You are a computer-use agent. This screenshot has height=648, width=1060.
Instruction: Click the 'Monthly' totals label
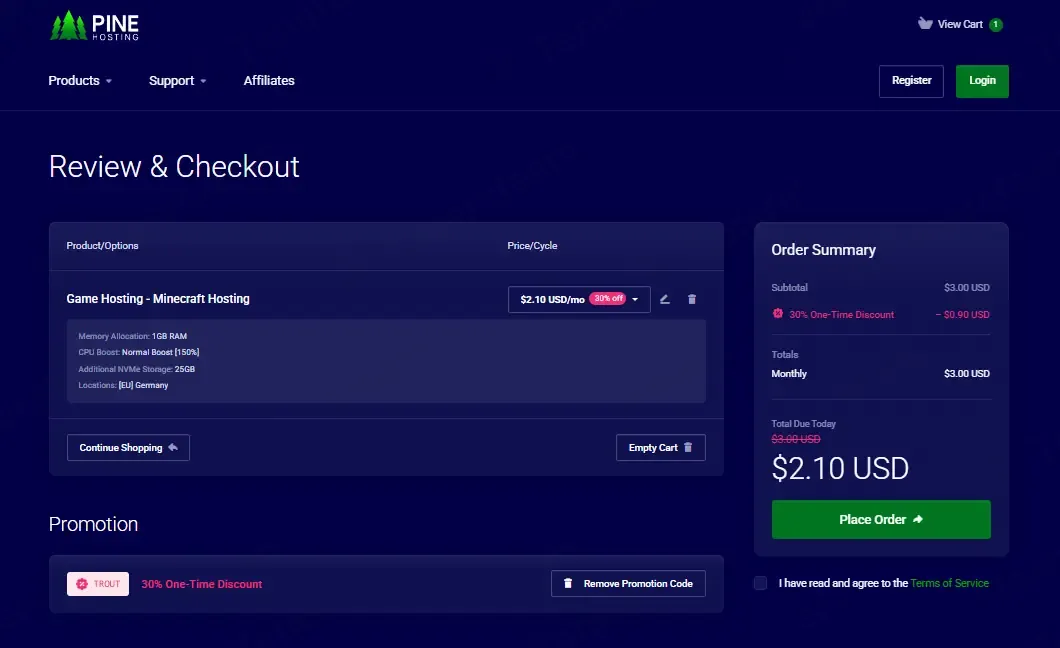789,374
